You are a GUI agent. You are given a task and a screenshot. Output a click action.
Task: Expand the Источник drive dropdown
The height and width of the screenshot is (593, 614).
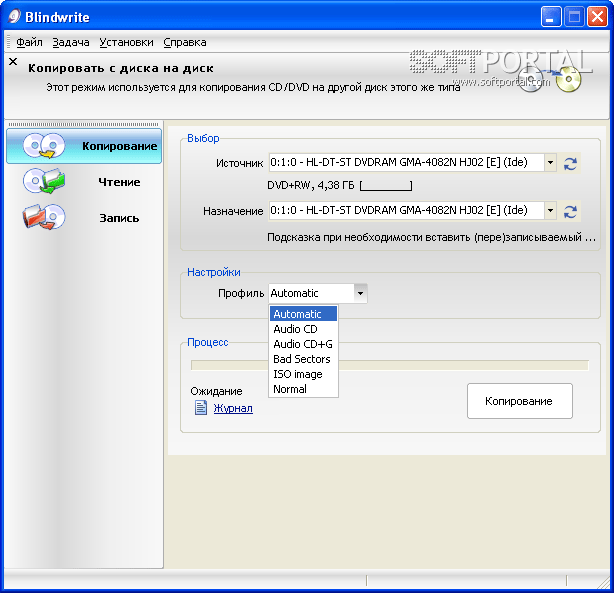(x=550, y=163)
